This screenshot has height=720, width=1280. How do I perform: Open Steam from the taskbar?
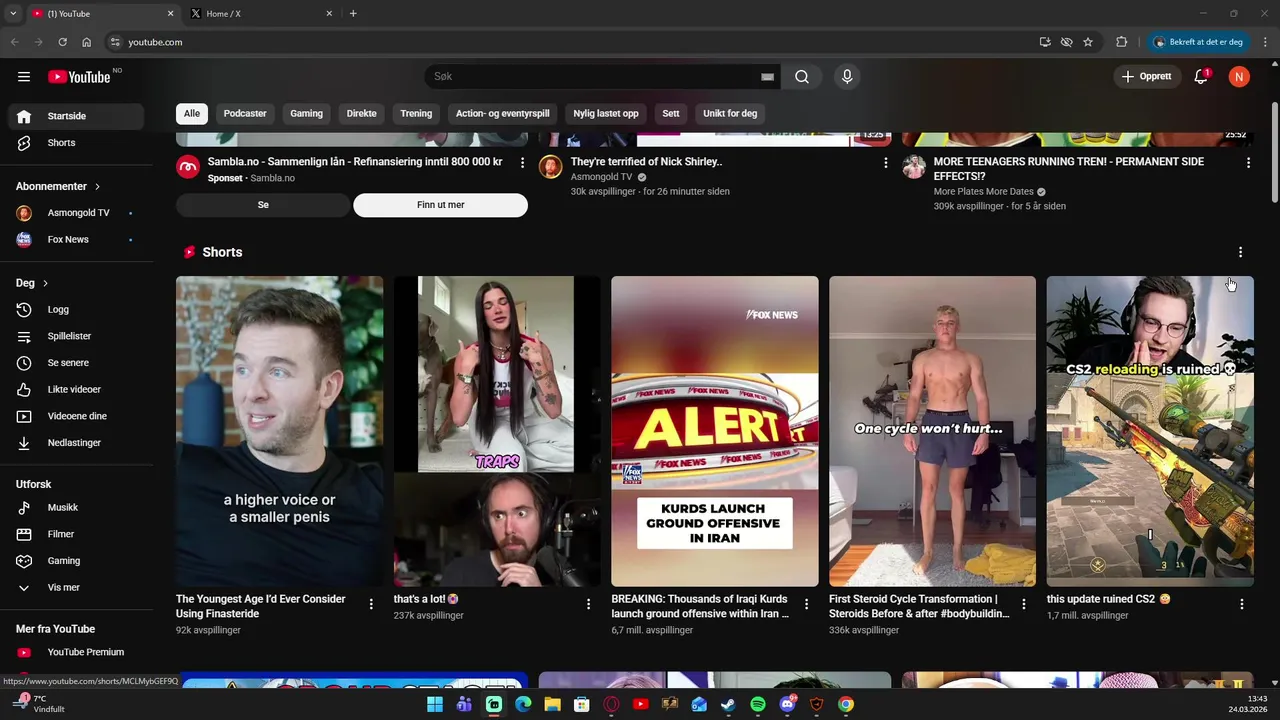(x=728, y=704)
